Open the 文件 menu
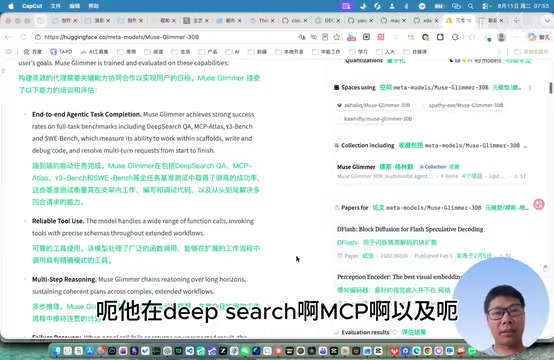The width and height of the screenshot is (554, 360). (55, 6)
